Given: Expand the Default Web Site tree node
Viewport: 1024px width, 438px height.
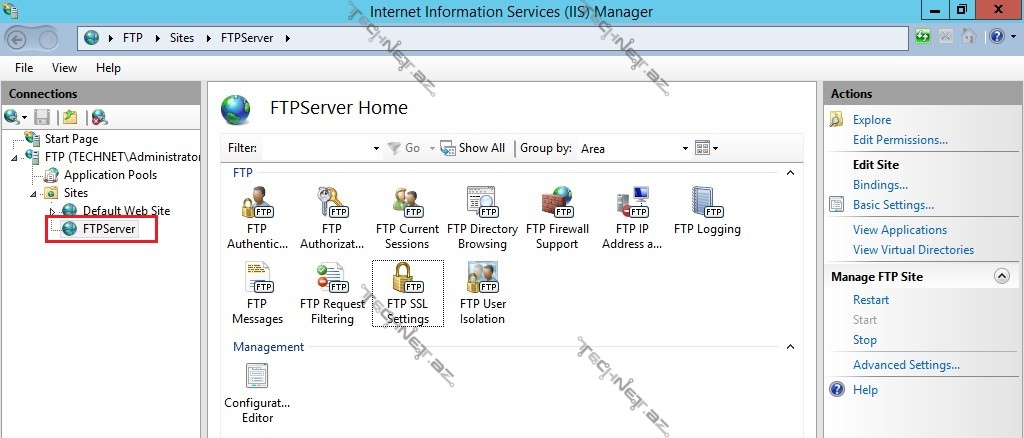Looking at the screenshot, I should coord(53,211).
